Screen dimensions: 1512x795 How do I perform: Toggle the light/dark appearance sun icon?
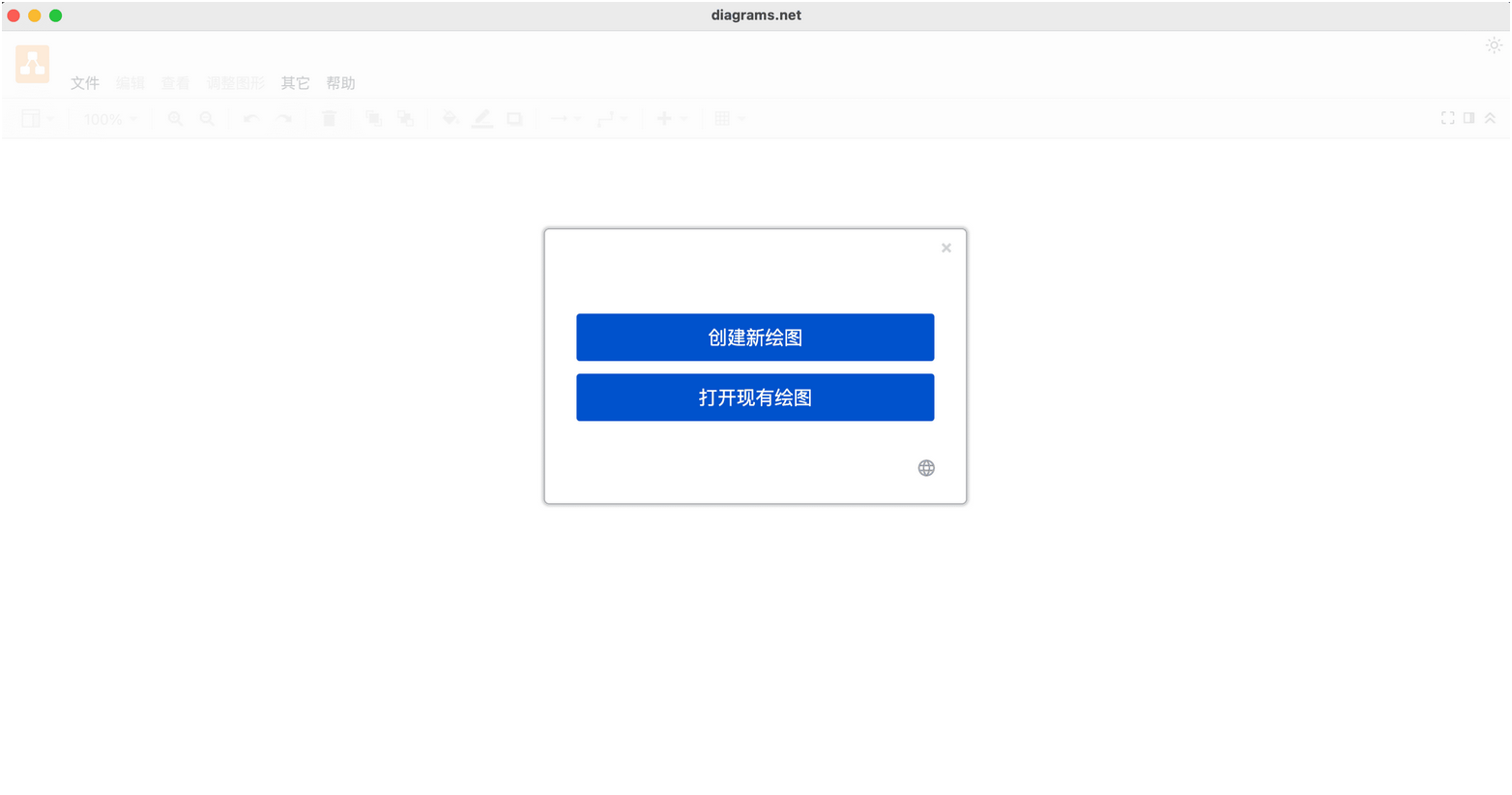(x=1494, y=45)
